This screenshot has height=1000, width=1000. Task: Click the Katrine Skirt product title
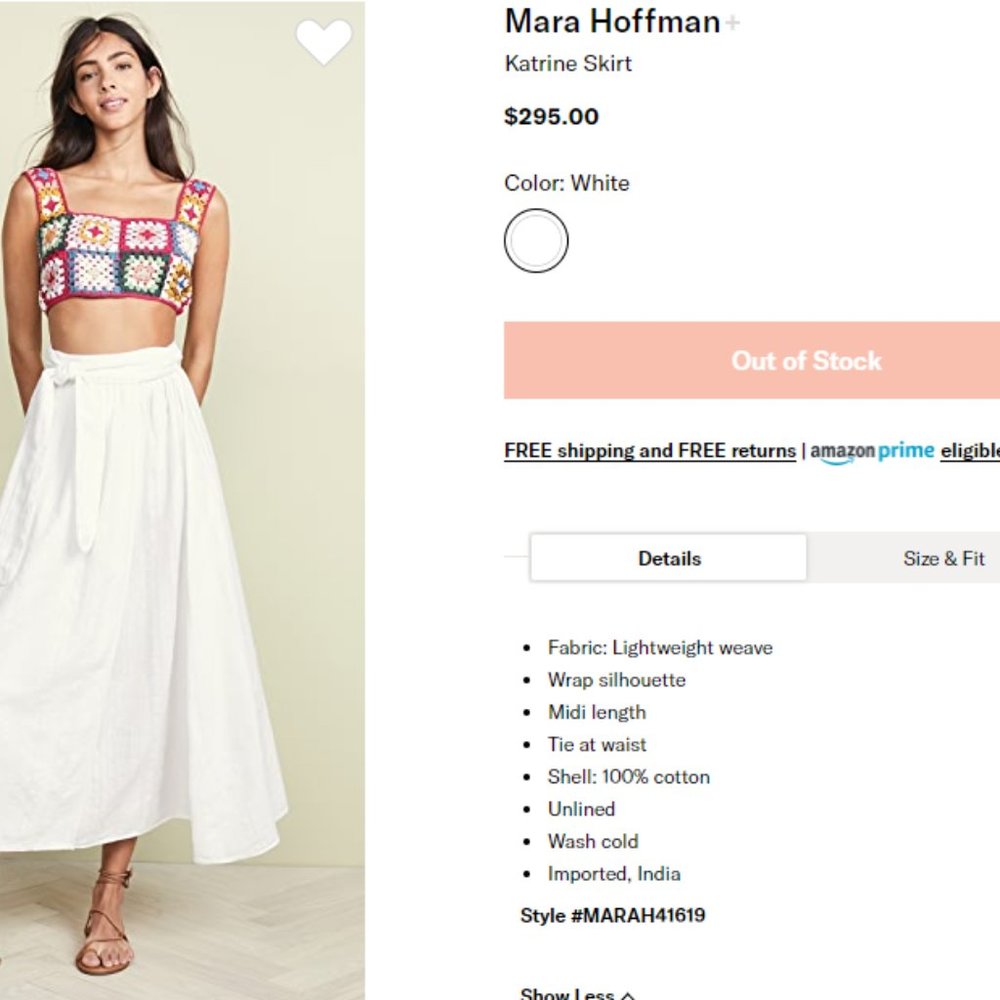(567, 64)
